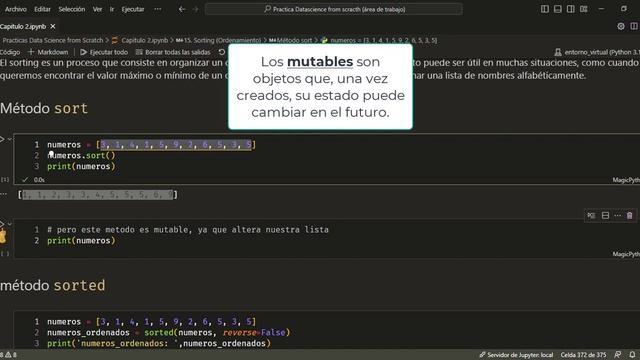Click MagicPython language label of second cell
Screen dimensions: 640x360
626,254
